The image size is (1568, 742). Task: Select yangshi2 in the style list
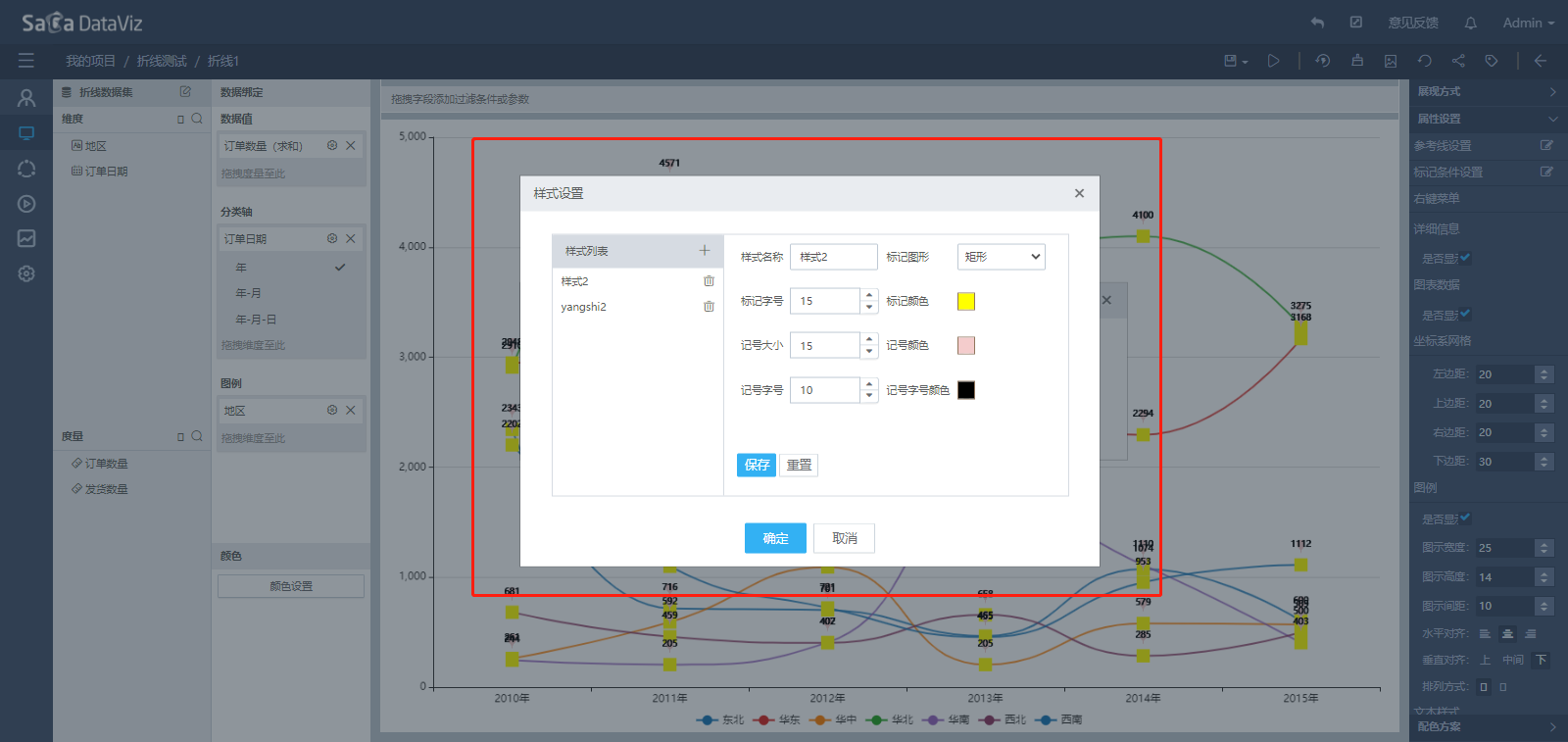coord(584,307)
